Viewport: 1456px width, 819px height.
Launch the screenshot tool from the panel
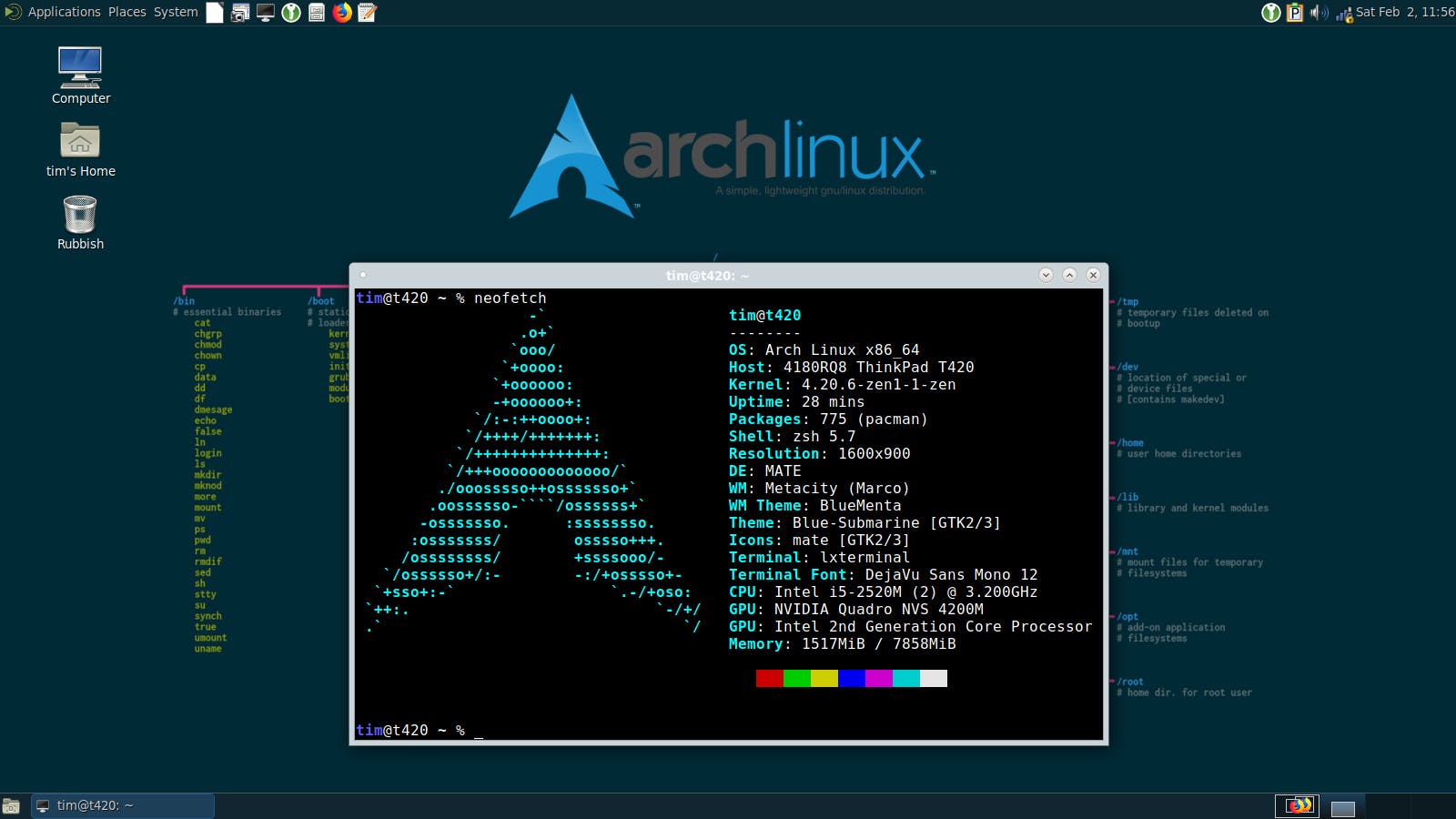pyautogui.click(x=240, y=12)
